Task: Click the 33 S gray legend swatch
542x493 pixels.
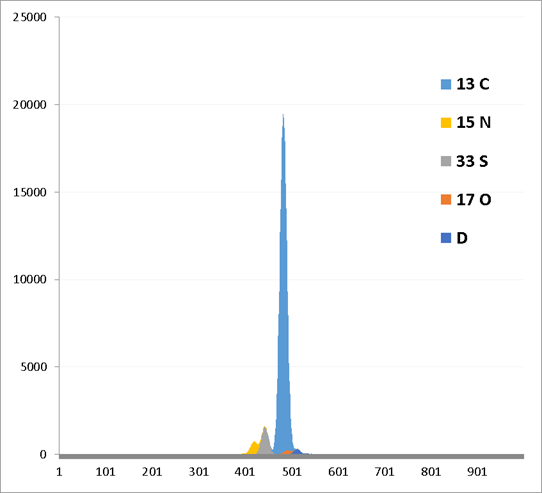Action: click(446, 161)
